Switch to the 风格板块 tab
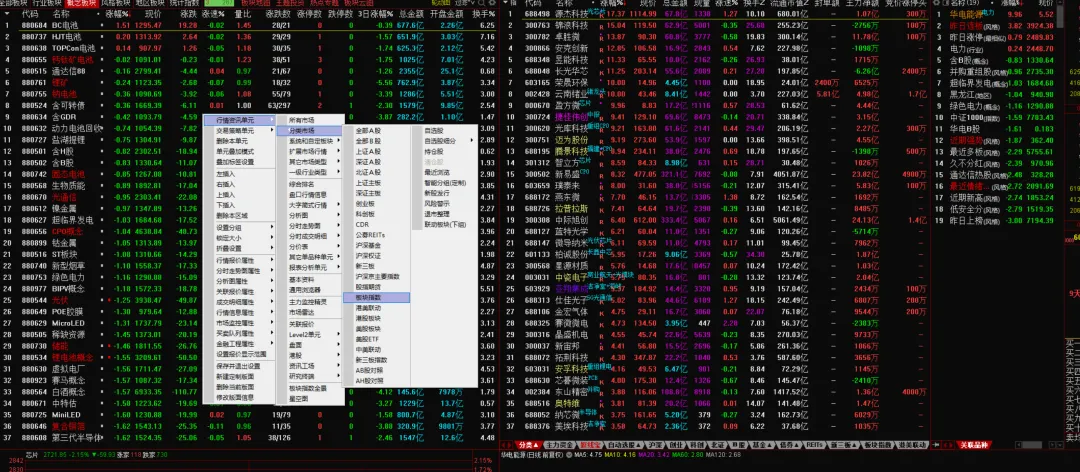1080x472 pixels. point(115,3)
